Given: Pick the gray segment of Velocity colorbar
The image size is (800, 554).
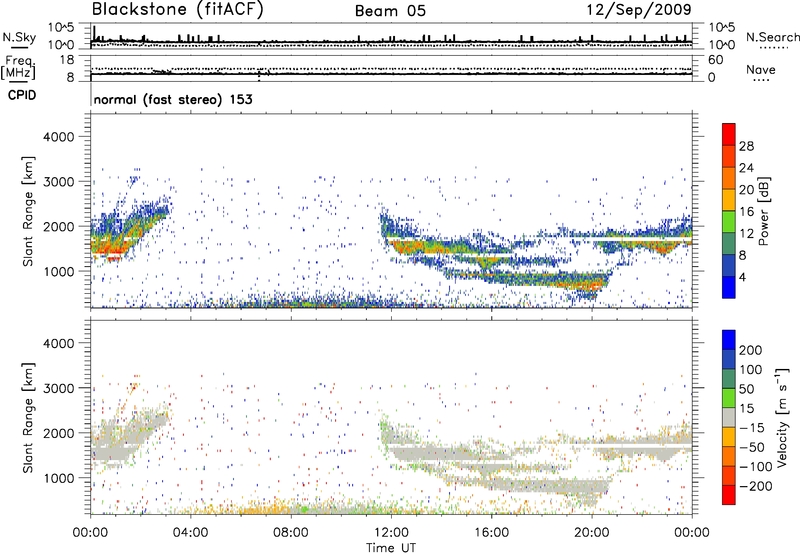Looking at the screenshot, I should pos(729,418).
